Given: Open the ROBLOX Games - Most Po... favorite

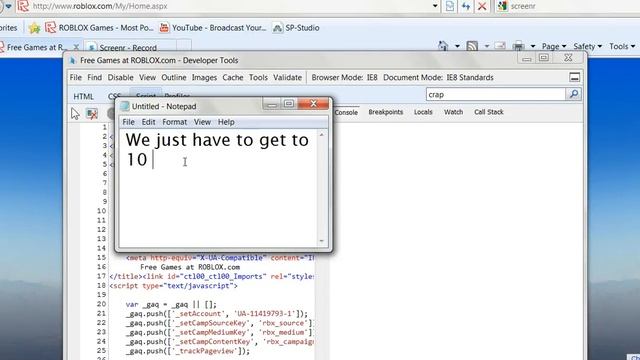Looking at the screenshot, I should click(x=99, y=28).
